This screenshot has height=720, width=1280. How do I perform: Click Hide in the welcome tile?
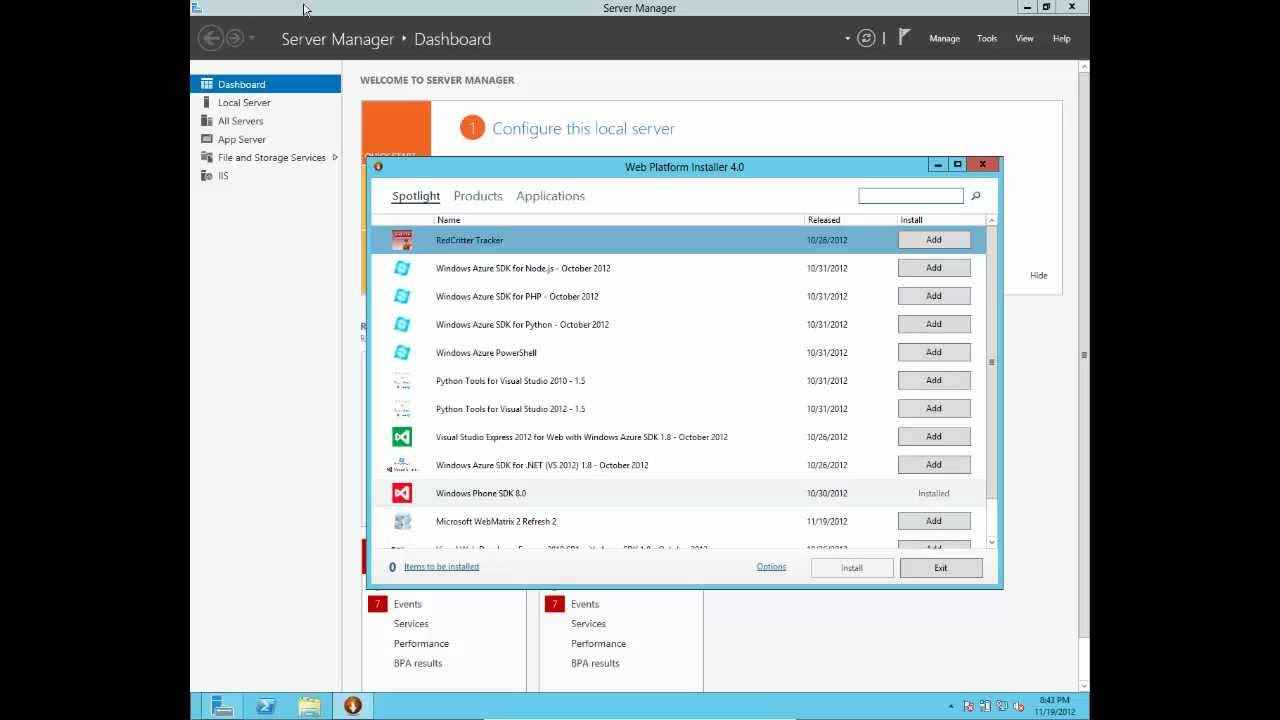click(1039, 275)
